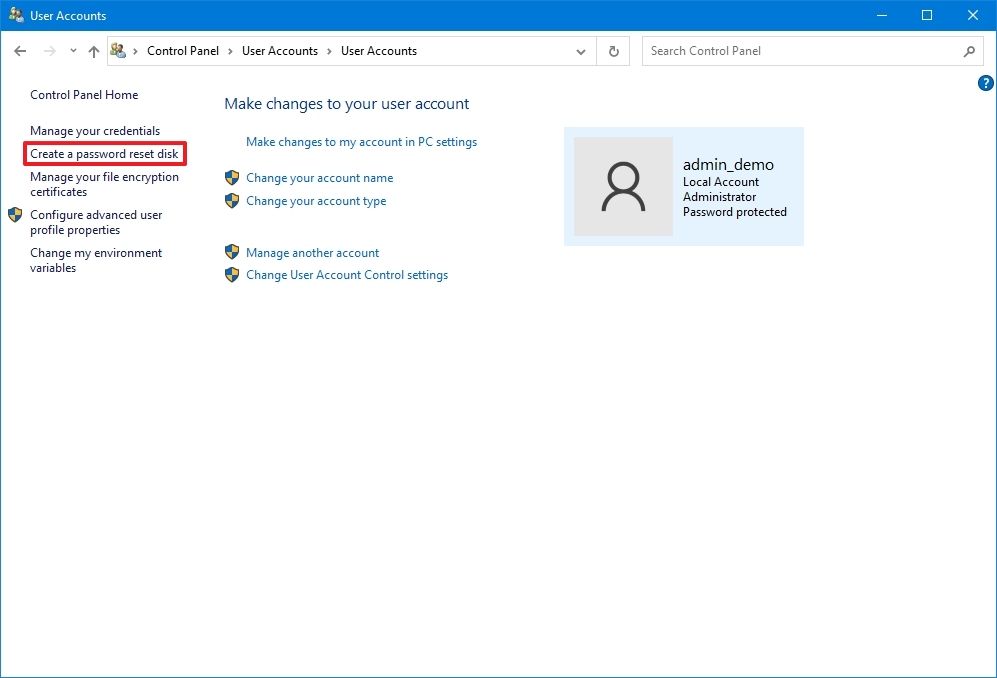Expand the address bar dropdown chevron

581,50
